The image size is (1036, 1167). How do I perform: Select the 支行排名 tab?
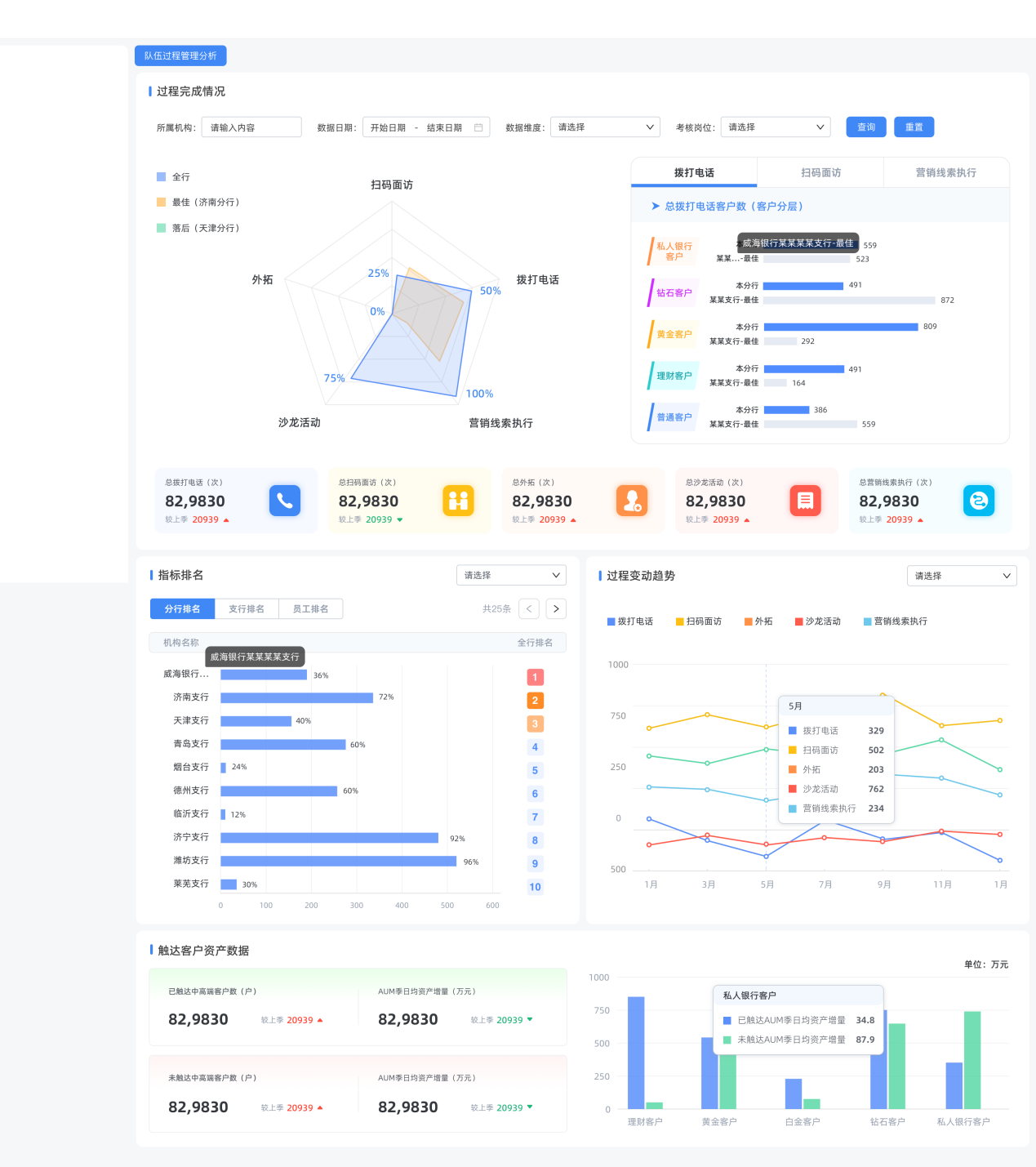point(247,609)
